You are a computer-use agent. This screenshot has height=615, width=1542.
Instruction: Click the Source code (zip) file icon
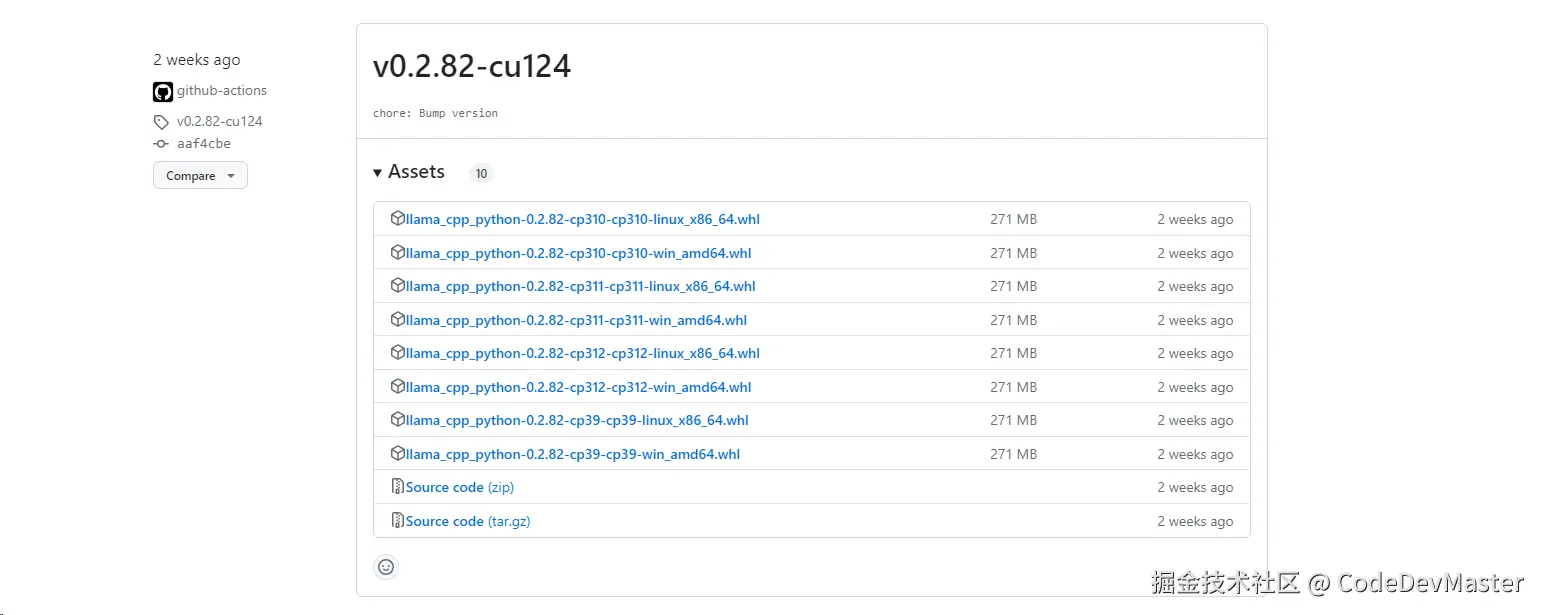coord(398,487)
